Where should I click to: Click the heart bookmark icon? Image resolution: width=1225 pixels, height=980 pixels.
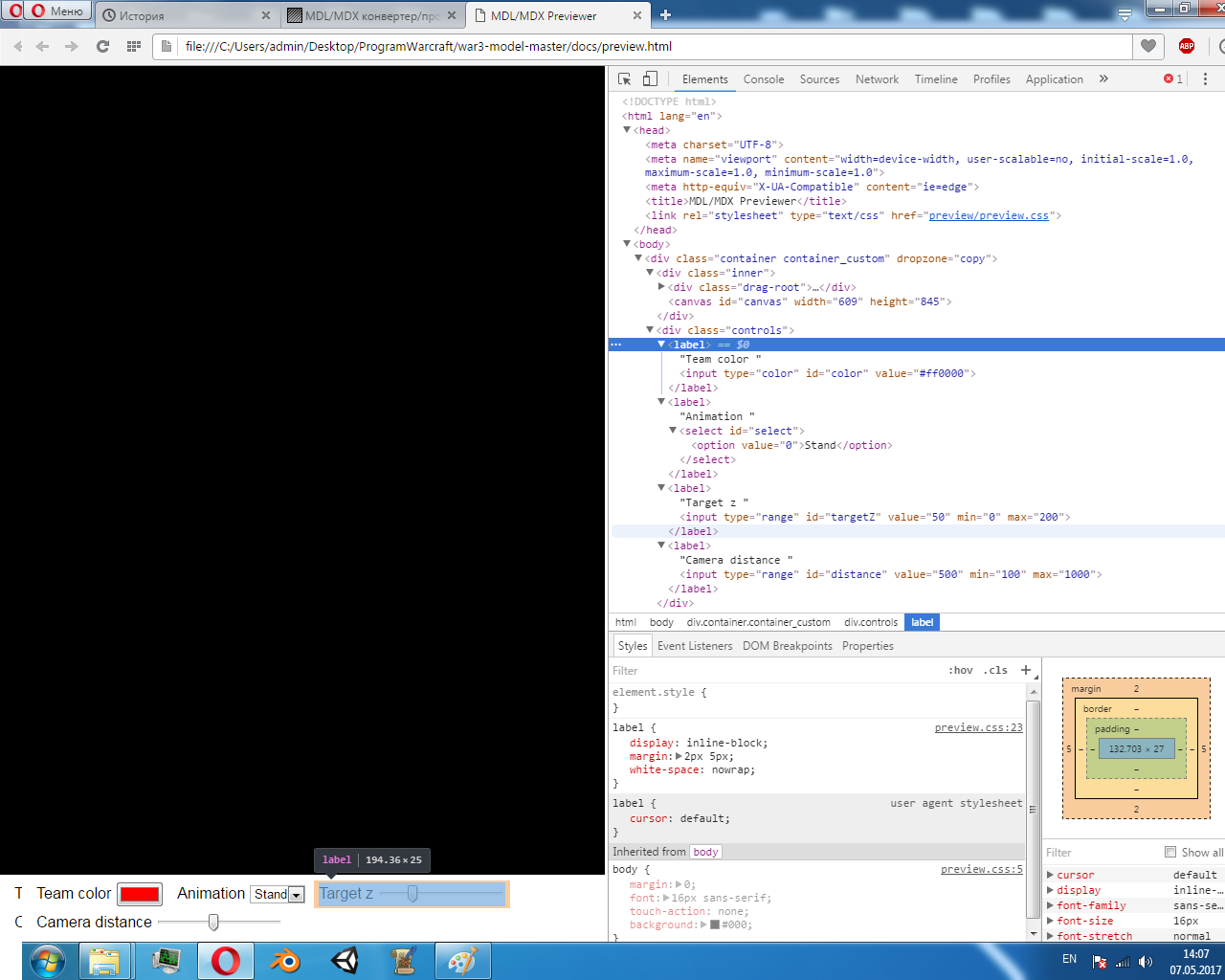click(x=1147, y=46)
